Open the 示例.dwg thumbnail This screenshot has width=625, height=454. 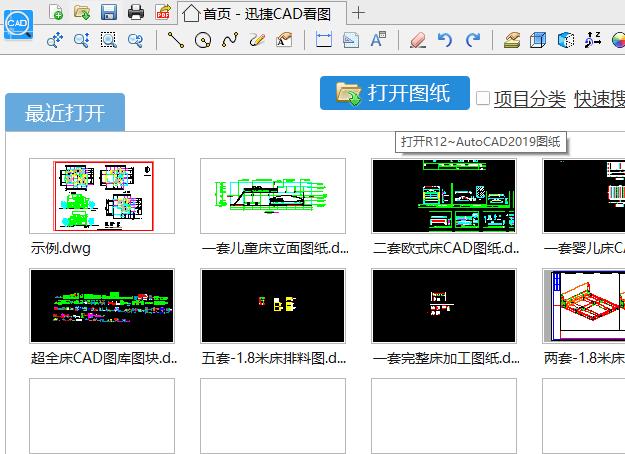[102, 196]
